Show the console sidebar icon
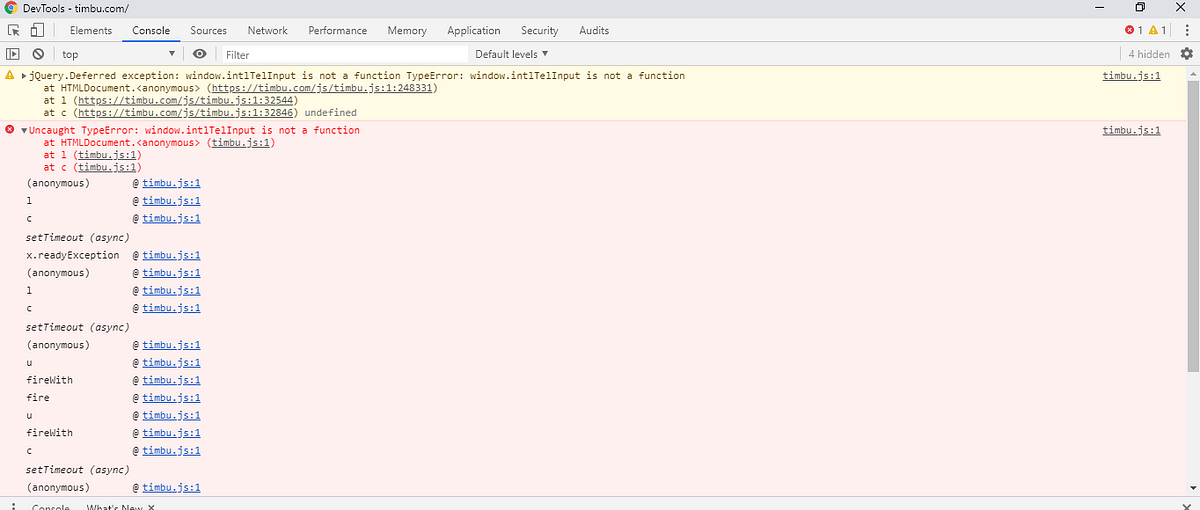This screenshot has width=1200, height=510. click(x=14, y=54)
